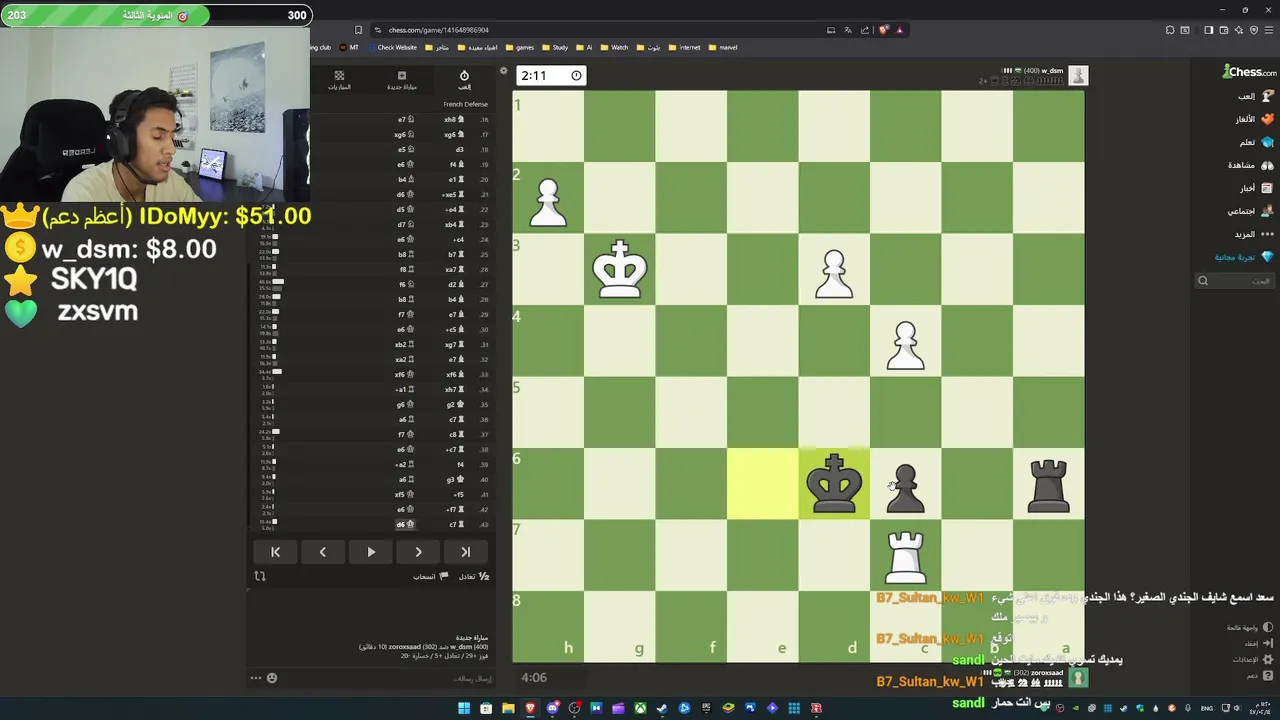Open the Social menu in the sidebar

click(x=1250, y=211)
